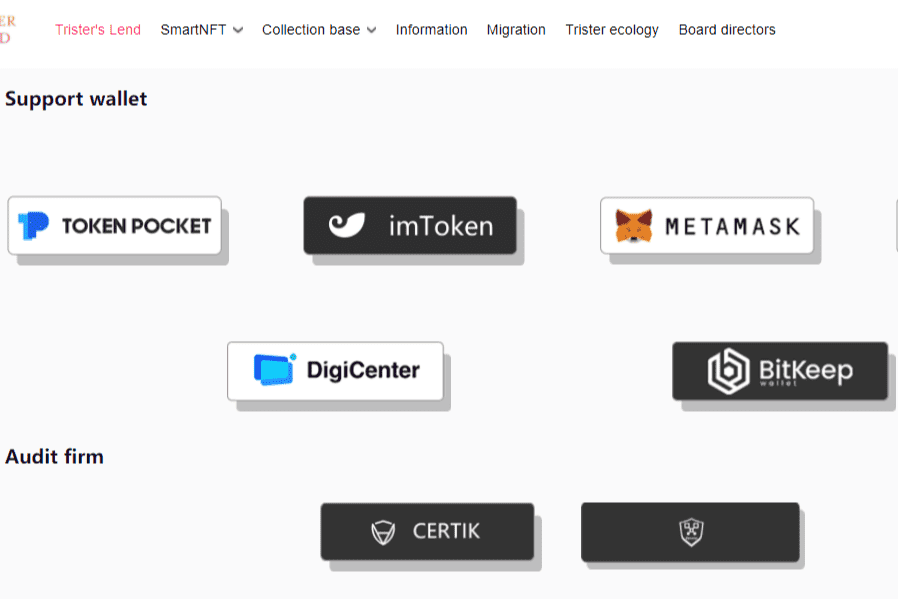The width and height of the screenshot is (898, 599).
Task: Click the DigiCenter blue logo icon
Action: pyautogui.click(x=272, y=369)
